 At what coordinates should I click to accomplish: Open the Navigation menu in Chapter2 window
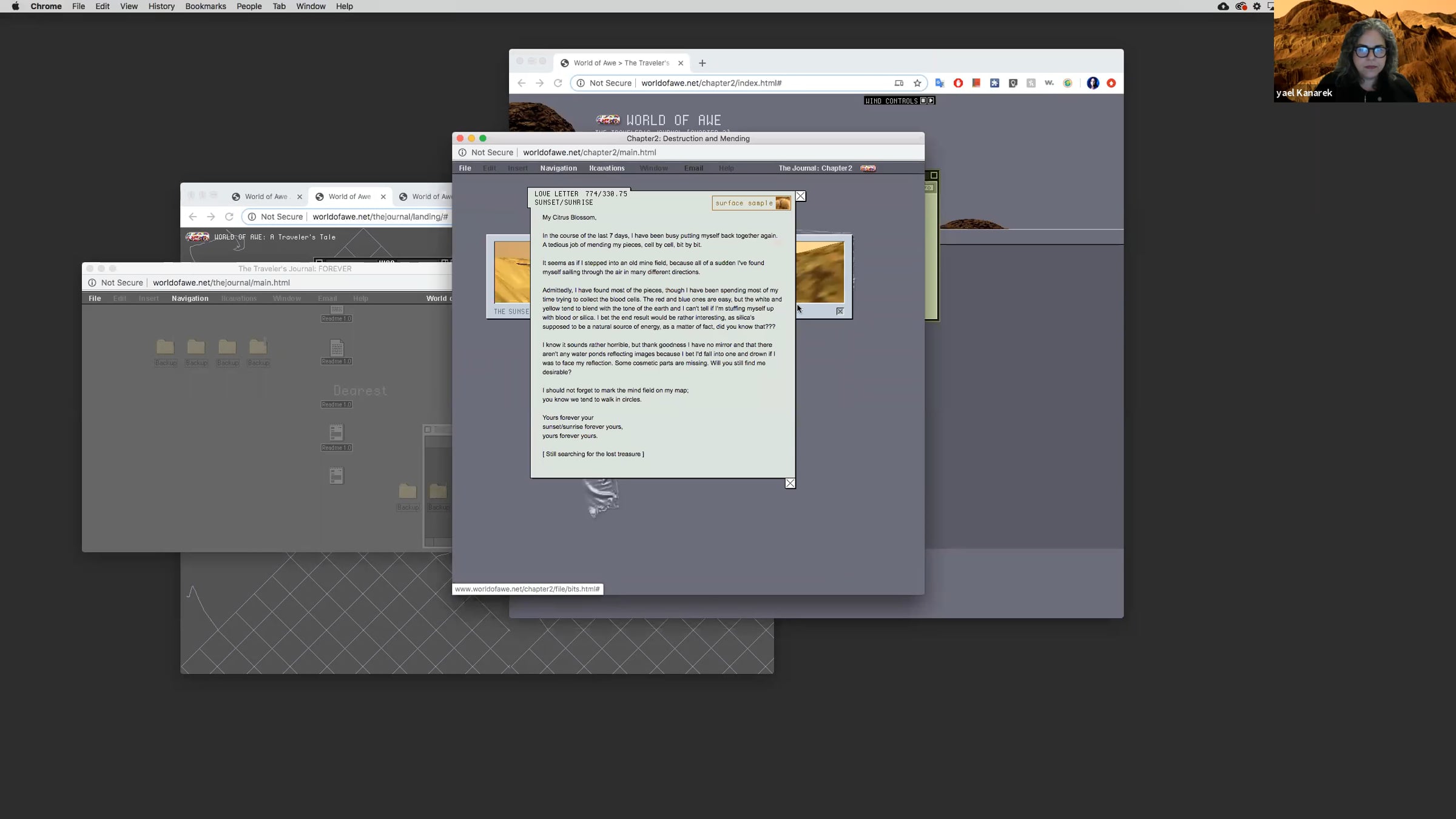click(x=558, y=168)
